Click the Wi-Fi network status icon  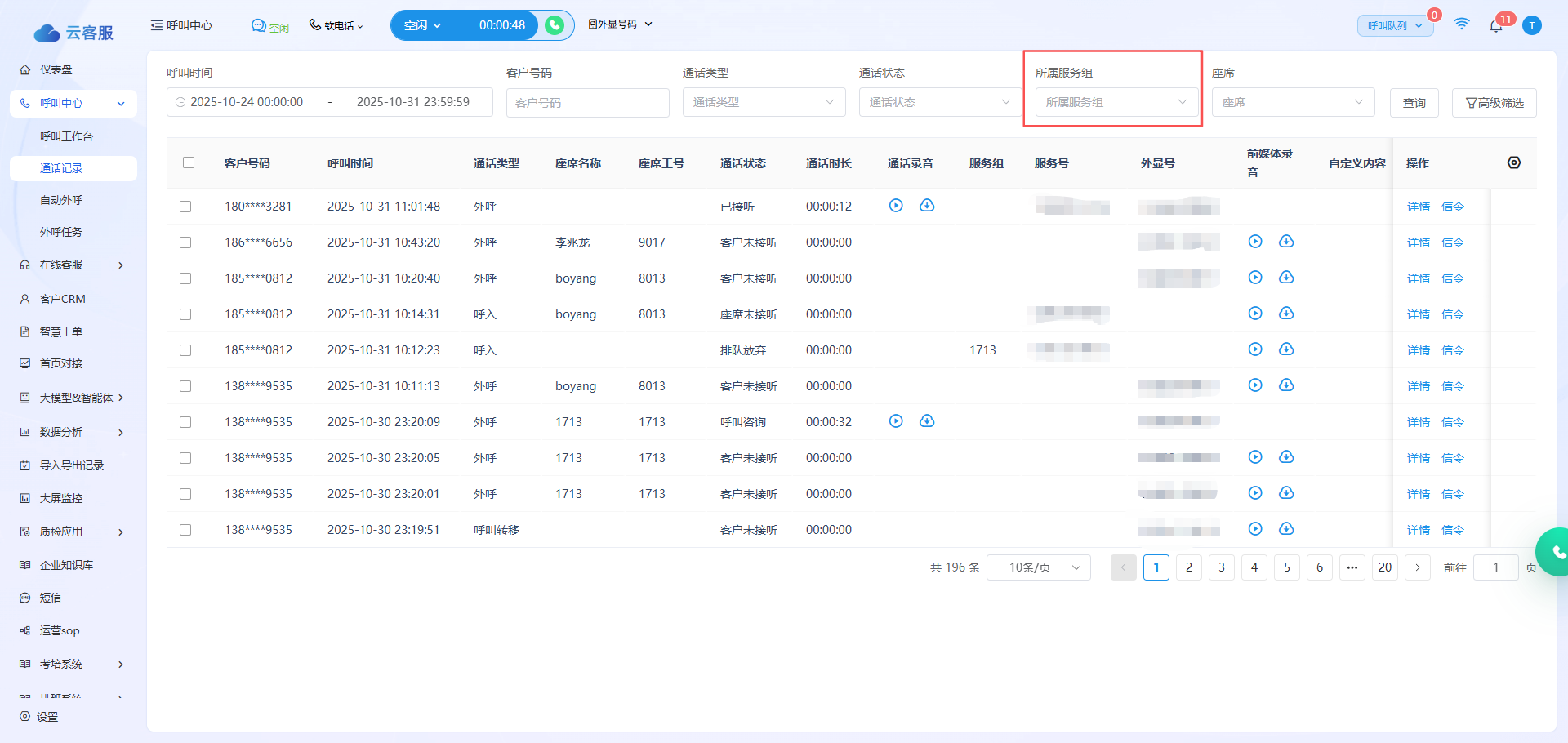(x=1461, y=24)
